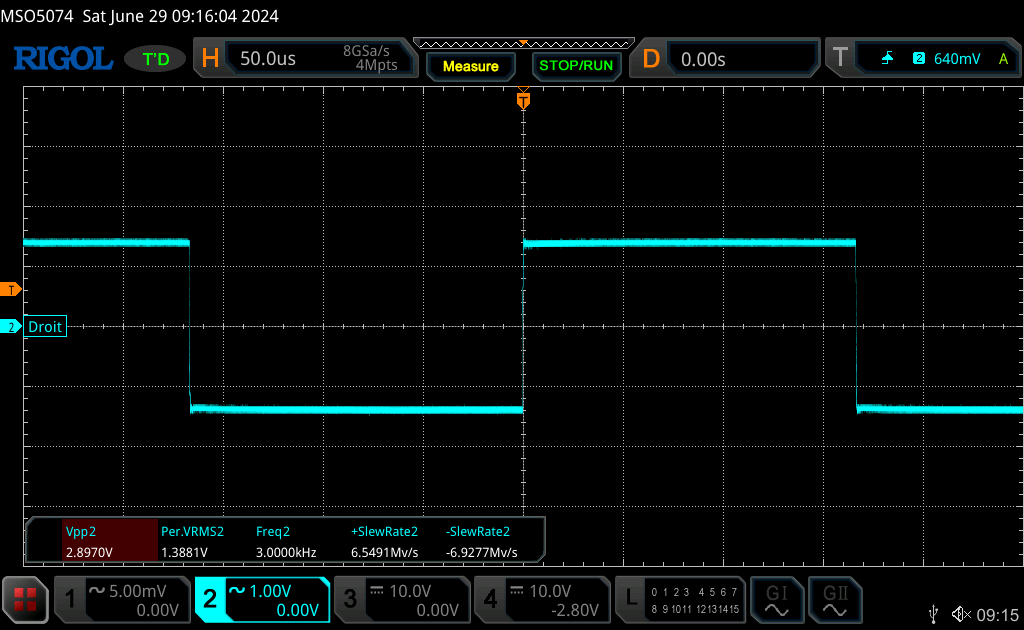
Task: Select the rising edge trigger icon
Action: tap(888, 59)
